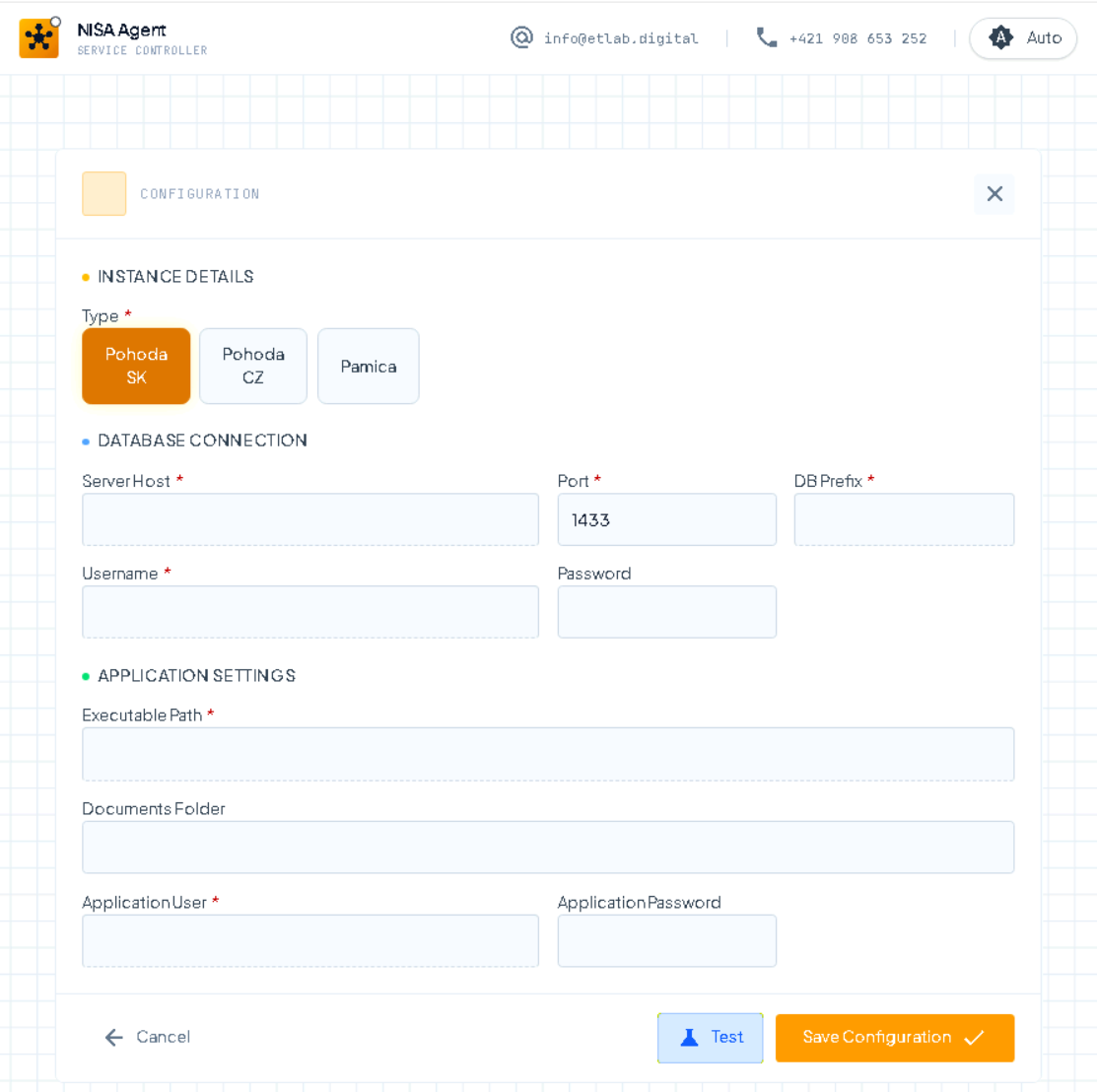The height and width of the screenshot is (1092, 1097).
Task: Click the A badge inside the Auto button
Action: [1000, 38]
